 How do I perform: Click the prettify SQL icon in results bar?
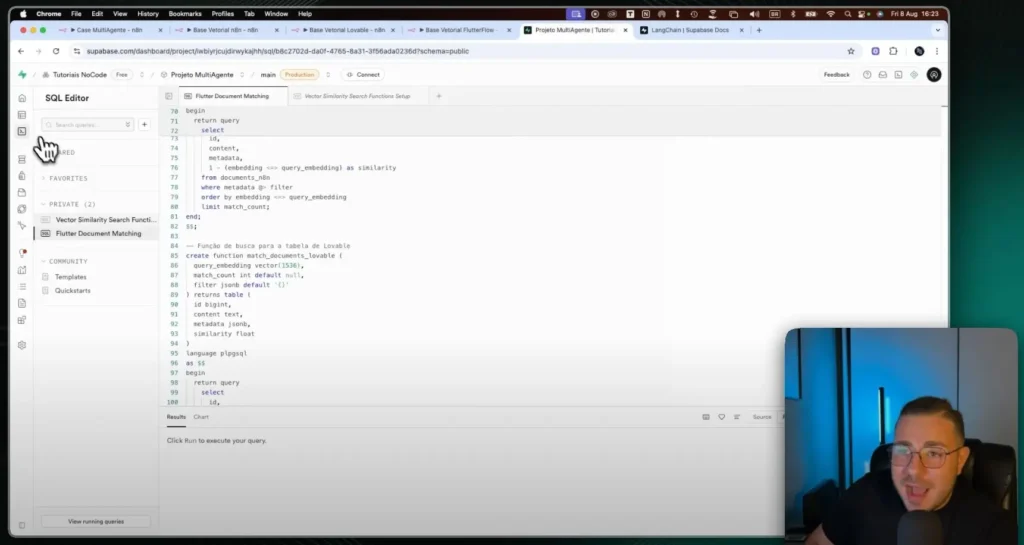click(x=737, y=417)
